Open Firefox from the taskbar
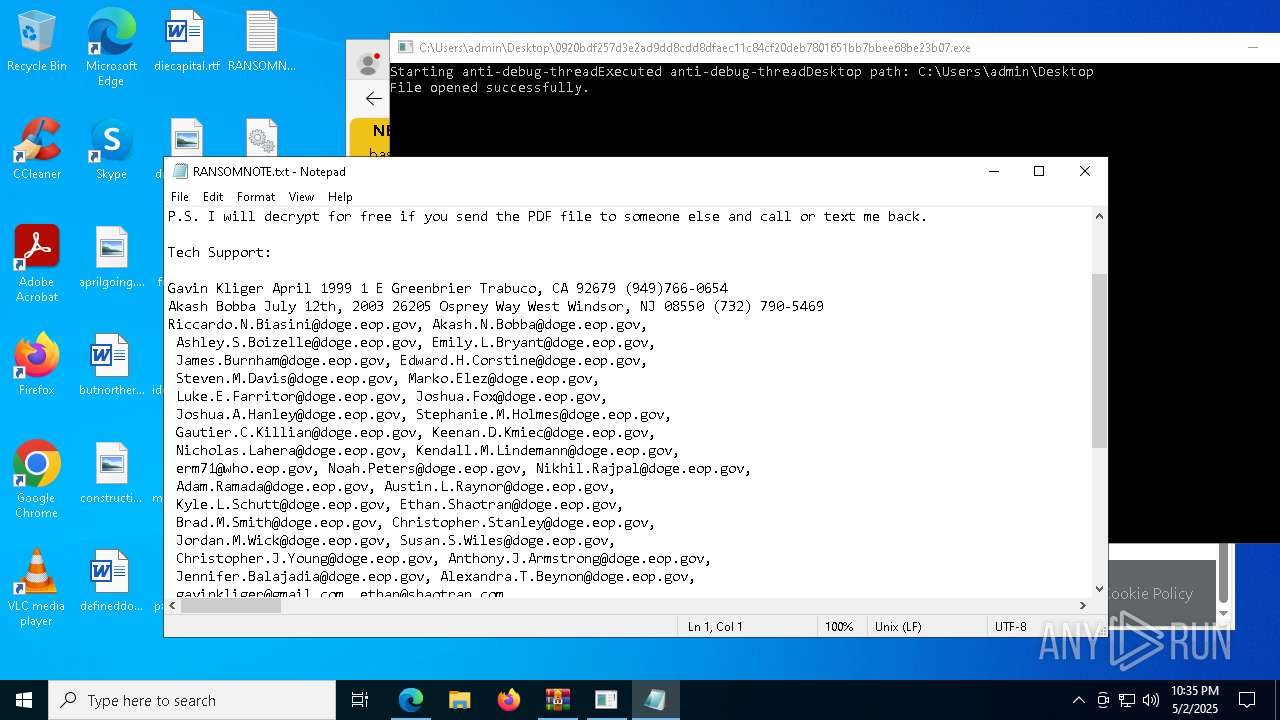The image size is (1280, 720). pyautogui.click(x=509, y=700)
